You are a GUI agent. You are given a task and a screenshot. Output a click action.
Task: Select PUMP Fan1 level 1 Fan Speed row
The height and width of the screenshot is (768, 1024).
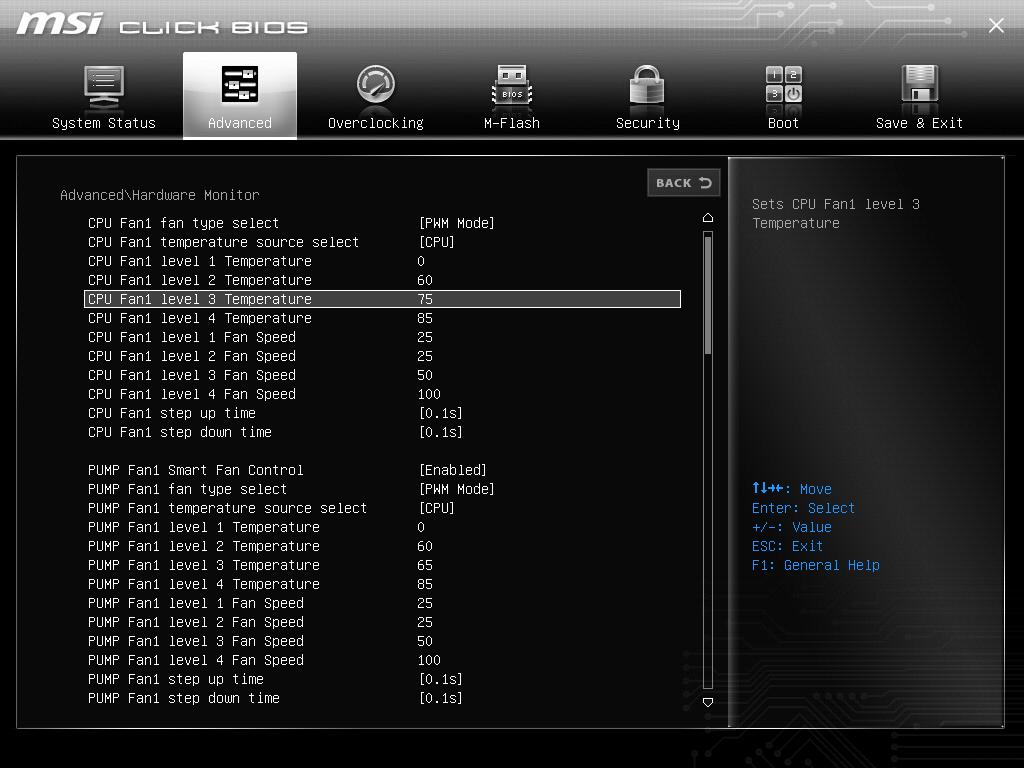point(383,603)
